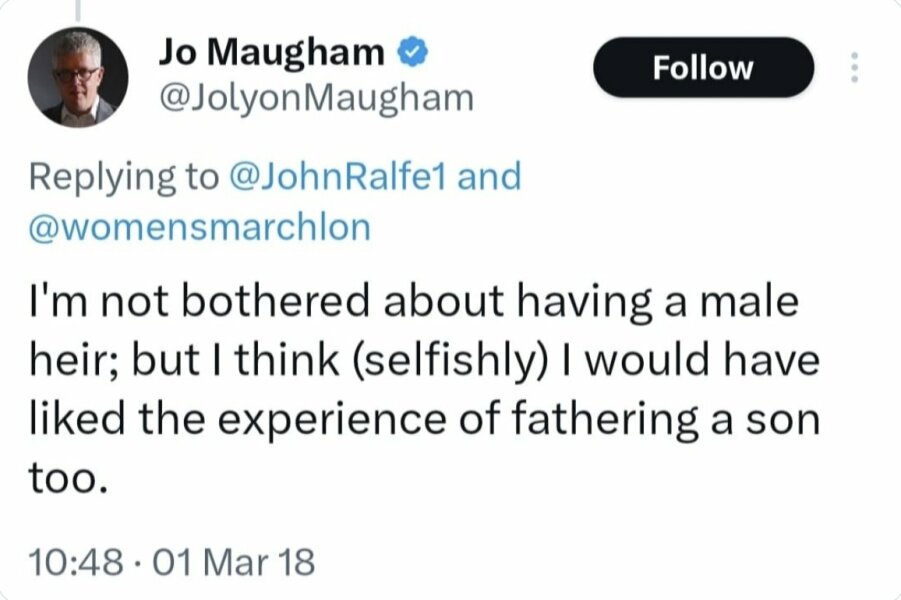This screenshot has height=600, width=901.
Task: Select the 01 Mar 18 date
Action: tap(229, 563)
